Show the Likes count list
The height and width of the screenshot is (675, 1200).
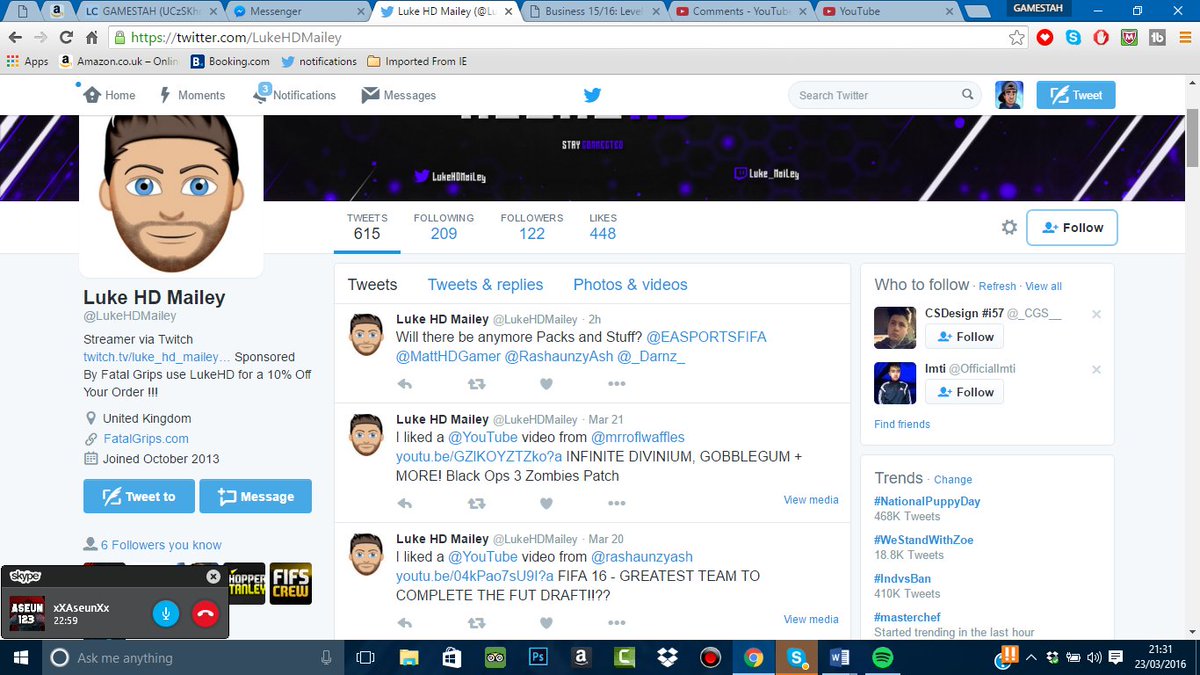603,227
